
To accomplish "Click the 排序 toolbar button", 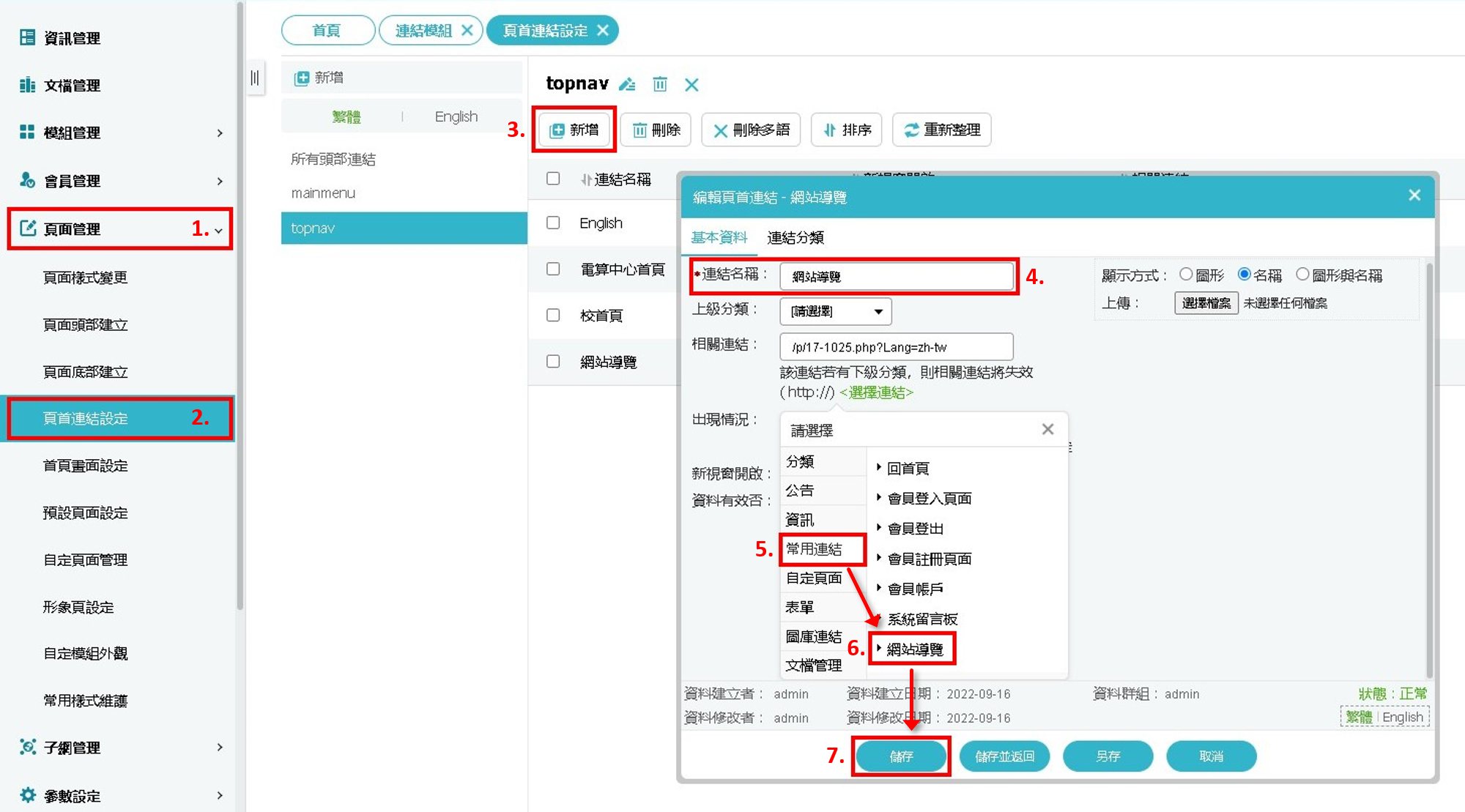I will pos(846,130).
